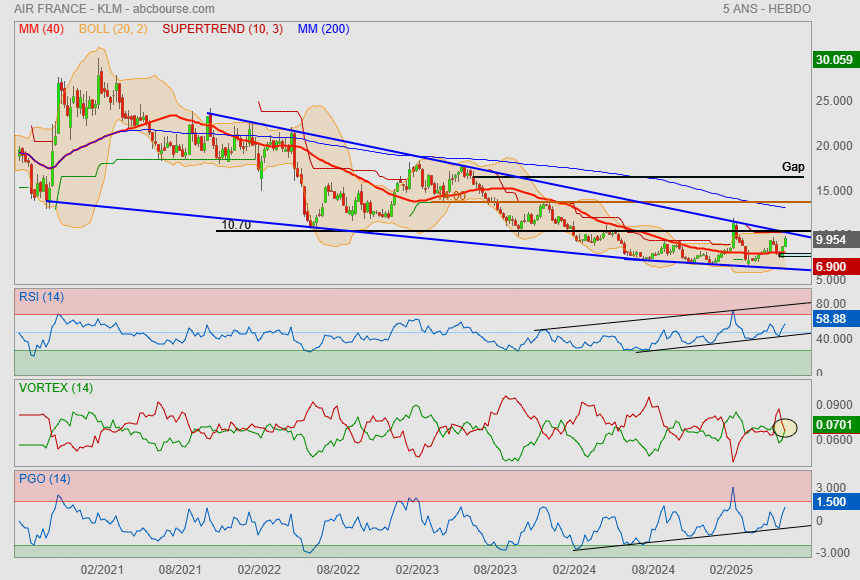
Task: Click the 40.000 RSI axis label
Action: pyautogui.click(x=834, y=339)
